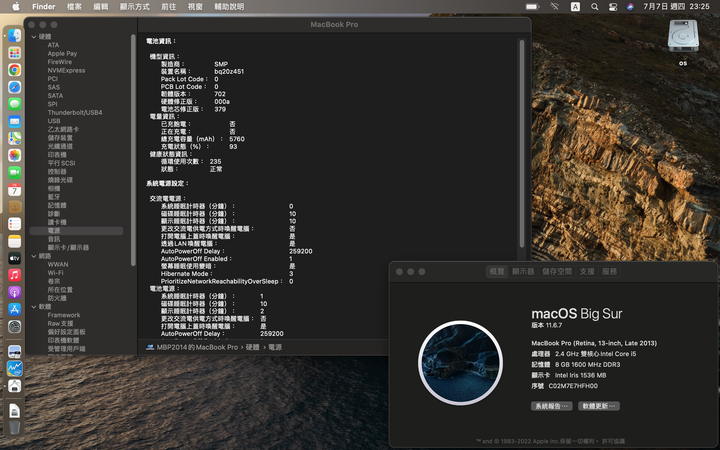720x450 pixels.
Task: Open the 輔助說明 menu
Action: click(229, 6)
